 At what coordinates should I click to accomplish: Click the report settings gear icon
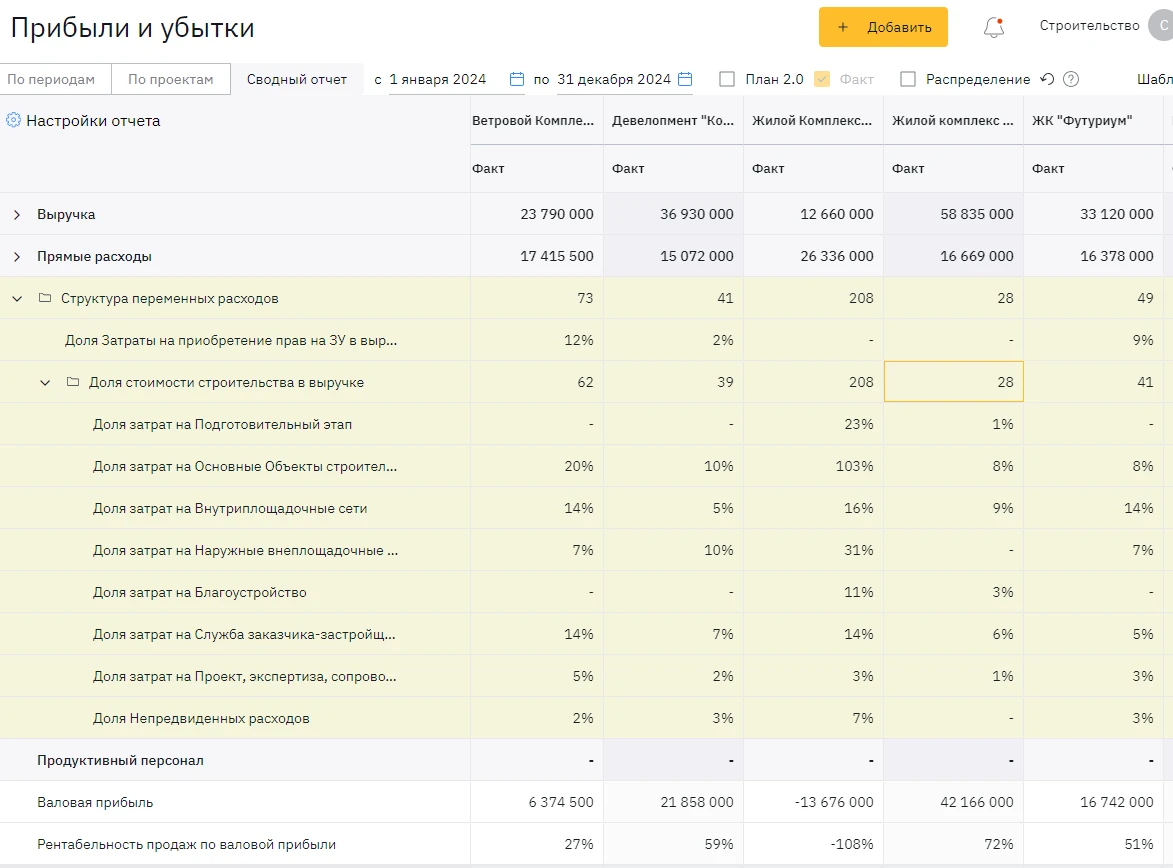13,120
